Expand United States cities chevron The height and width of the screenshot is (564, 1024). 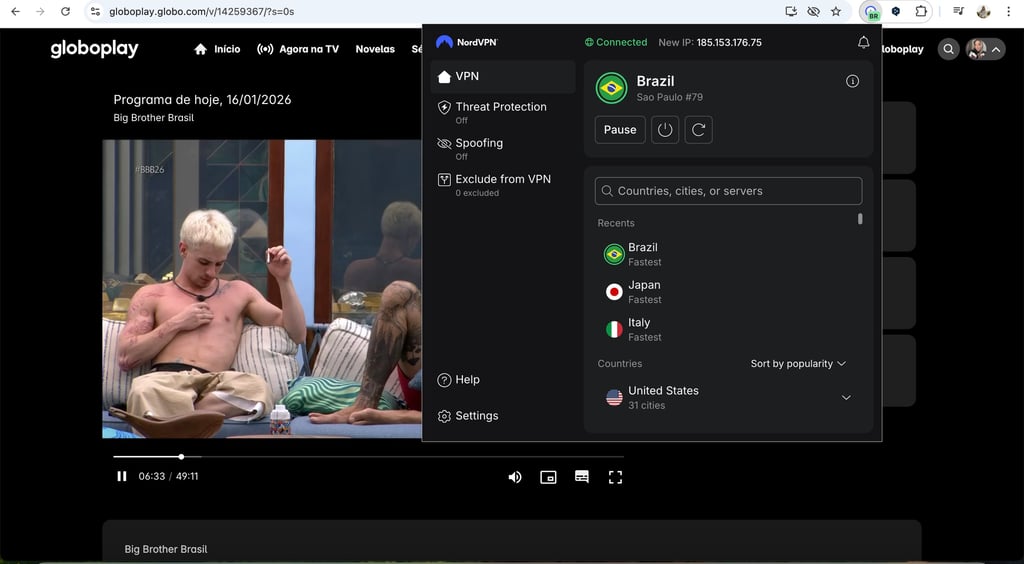click(x=846, y=398)
